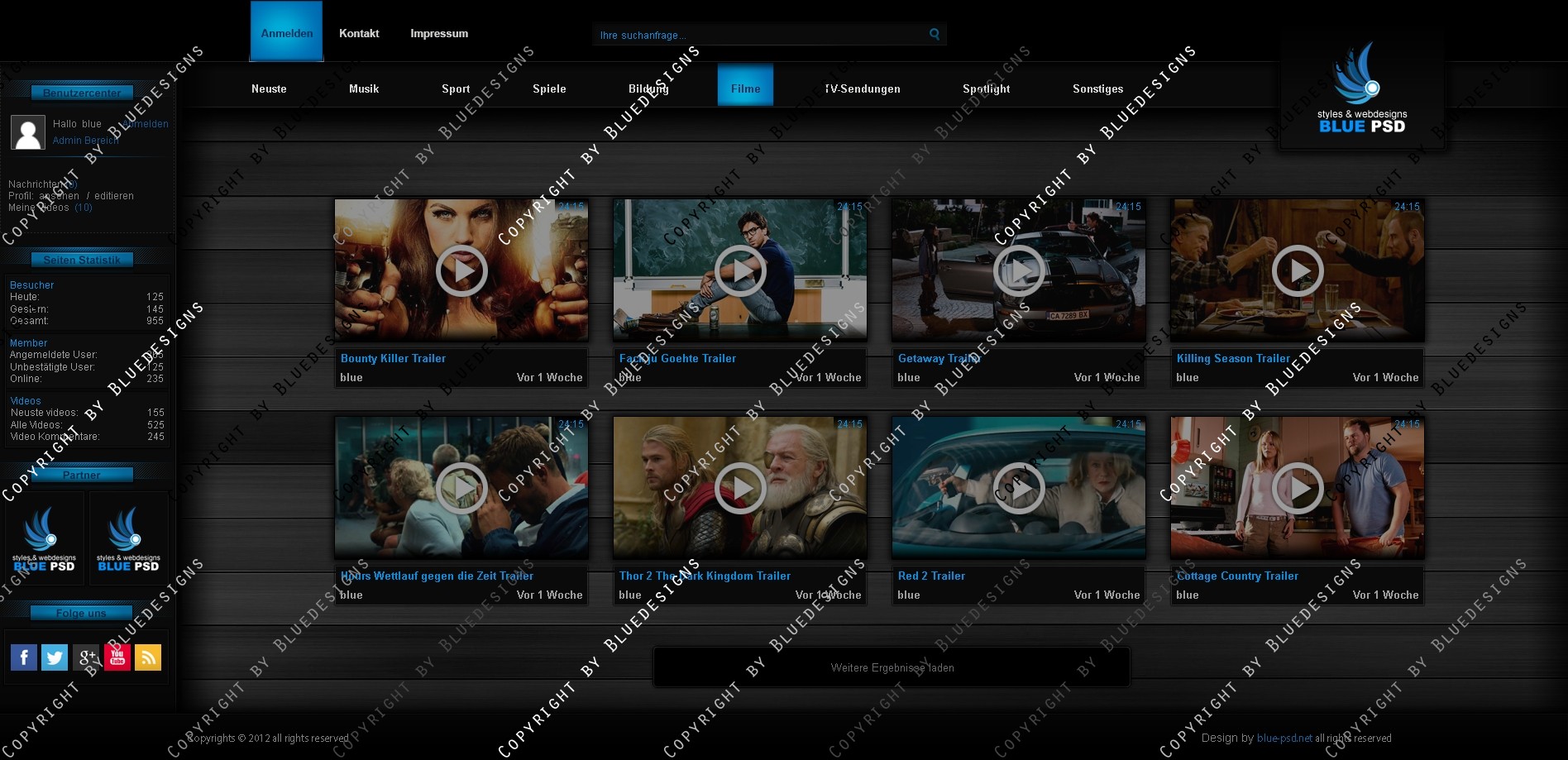Play the Cottage Country Trailer video
Viewport: 1568px width, 760px height.
1298,488
